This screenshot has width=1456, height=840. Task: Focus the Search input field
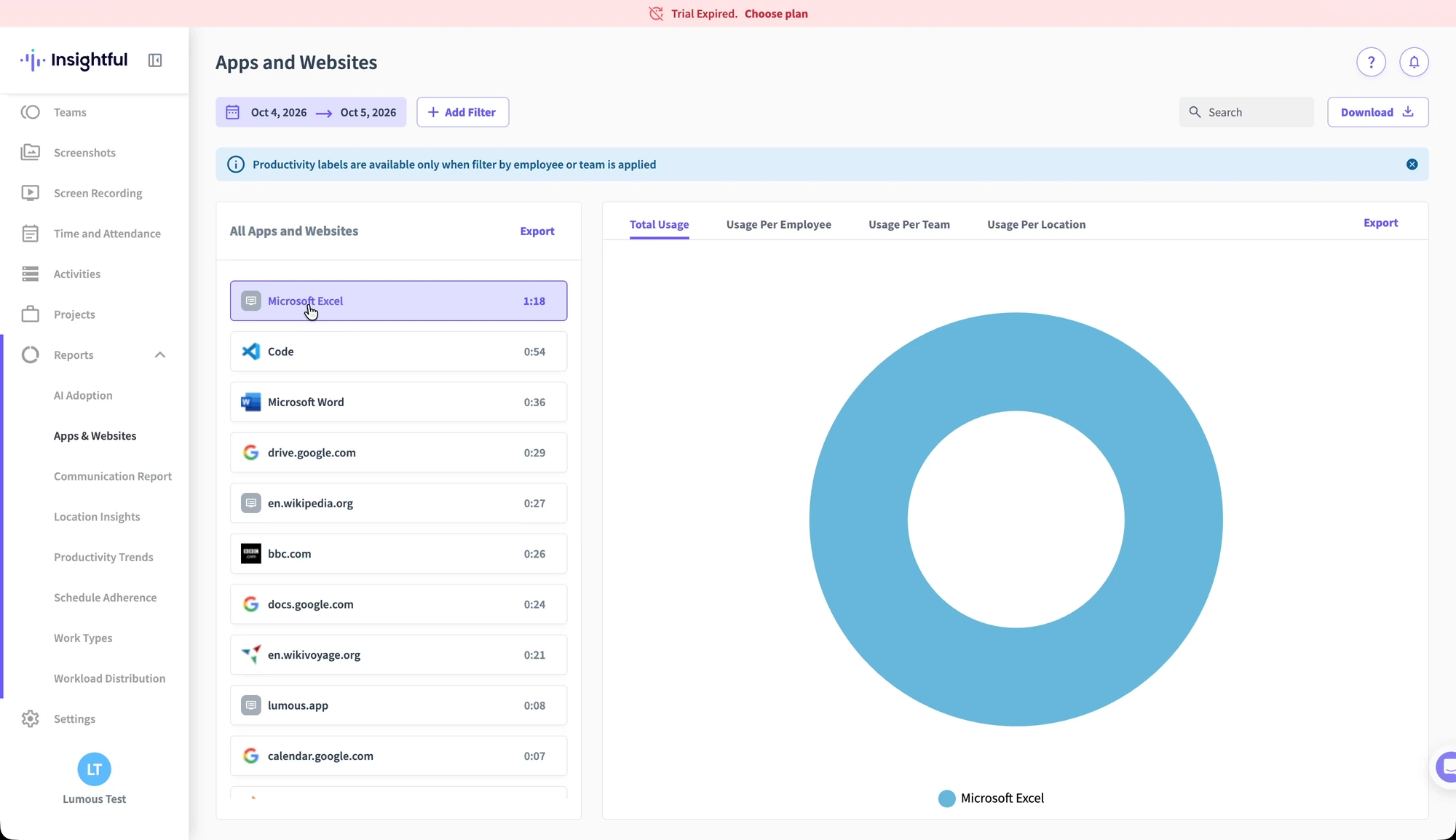1246,112
